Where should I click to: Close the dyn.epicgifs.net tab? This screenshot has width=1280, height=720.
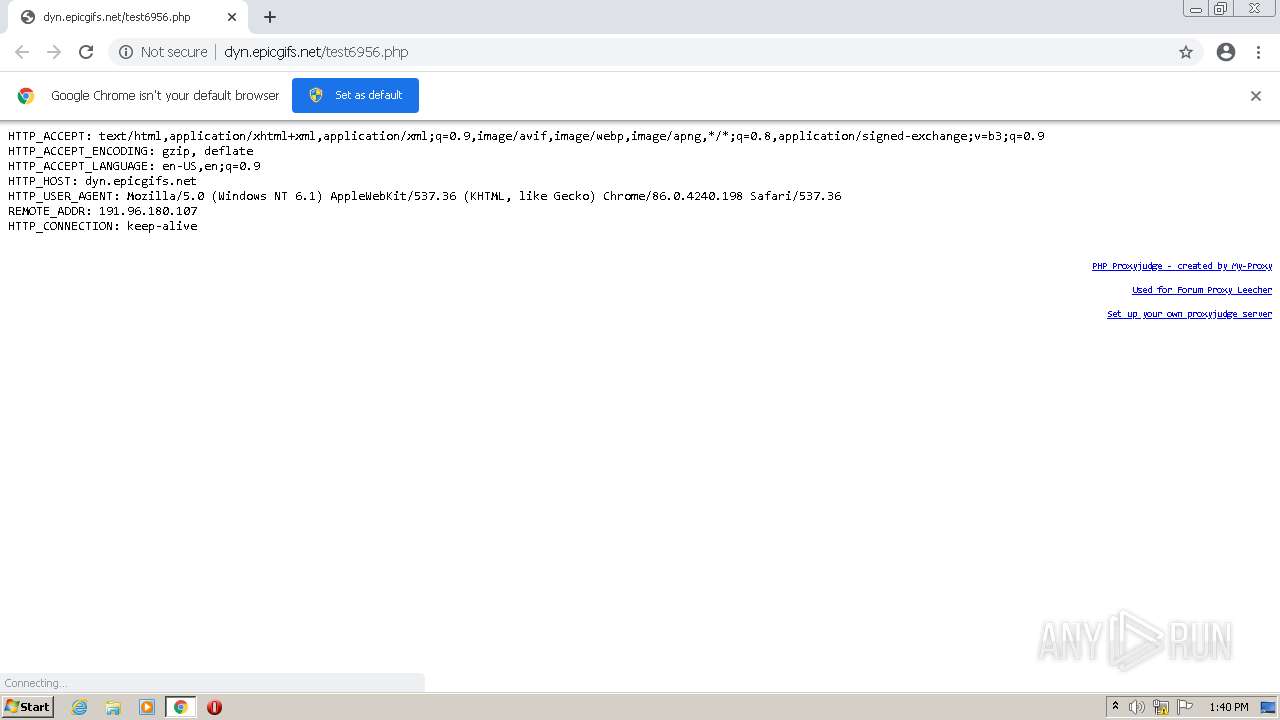tap(232, 17)
